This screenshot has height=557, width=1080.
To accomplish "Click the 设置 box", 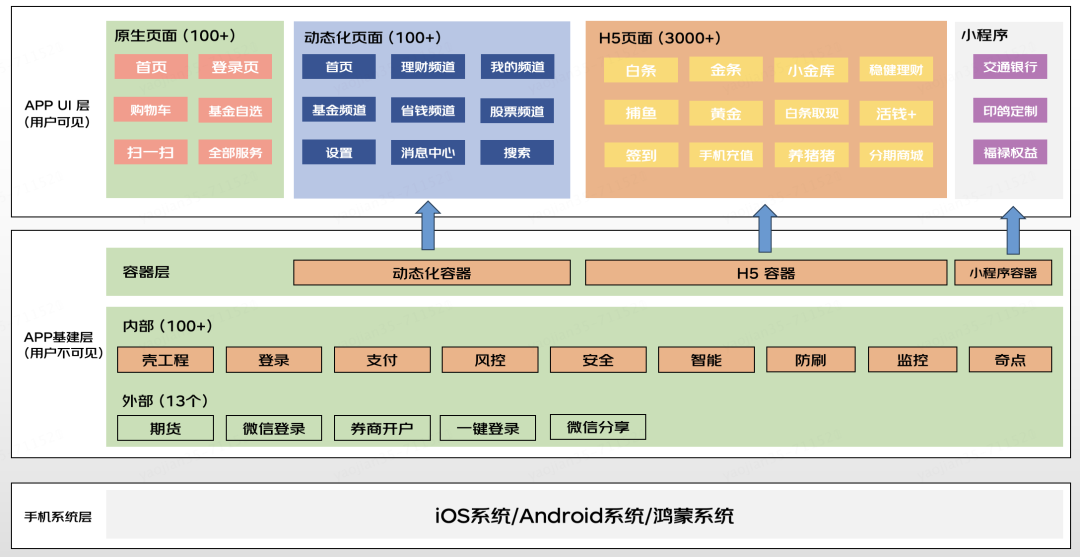I will point(339,152).
